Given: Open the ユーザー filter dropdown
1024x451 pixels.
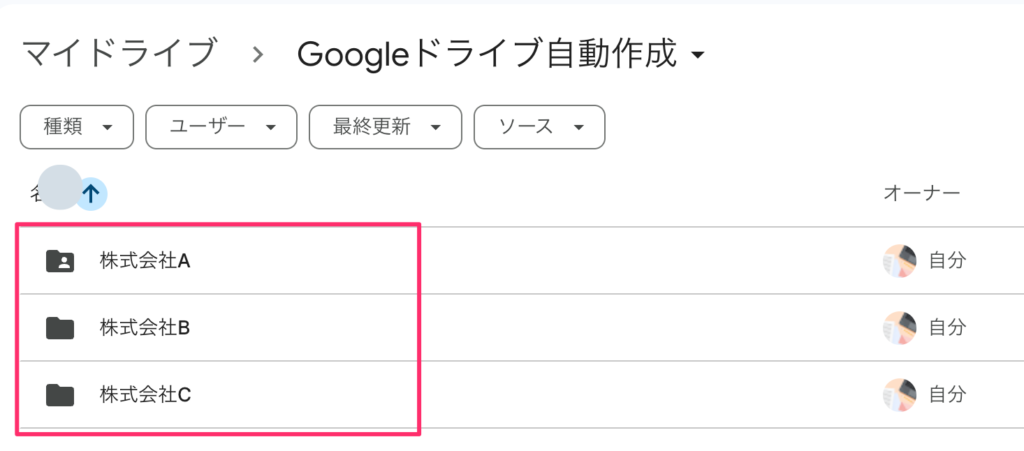Looking at the screenshot, I should (221, 127).
